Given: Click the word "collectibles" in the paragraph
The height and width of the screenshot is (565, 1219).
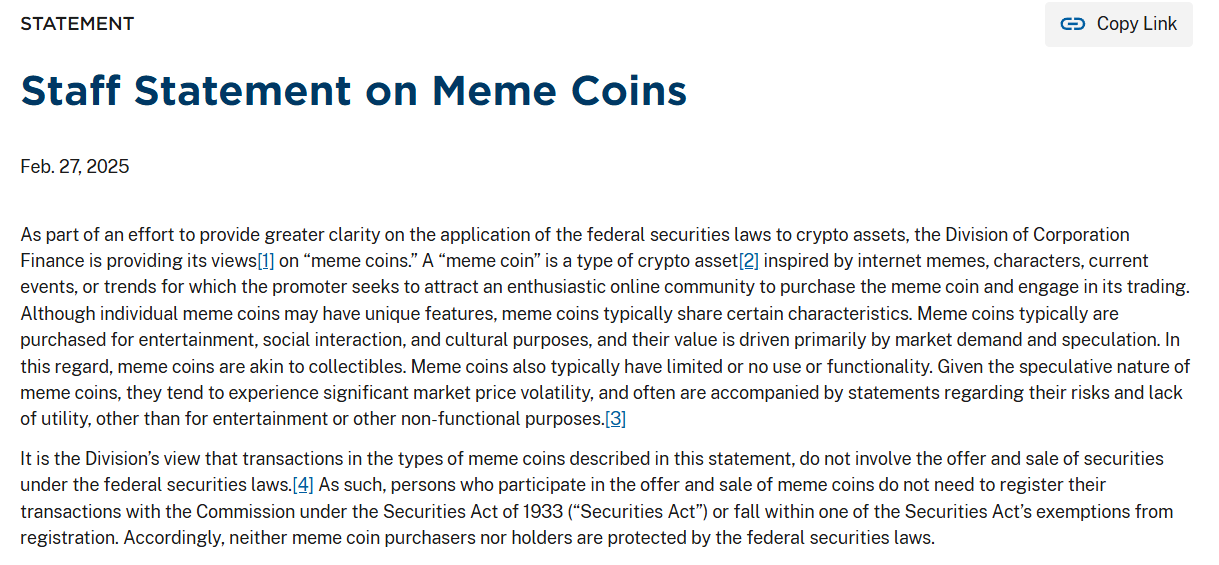Looking at the screenshot, I should click(x=353, y=366).
